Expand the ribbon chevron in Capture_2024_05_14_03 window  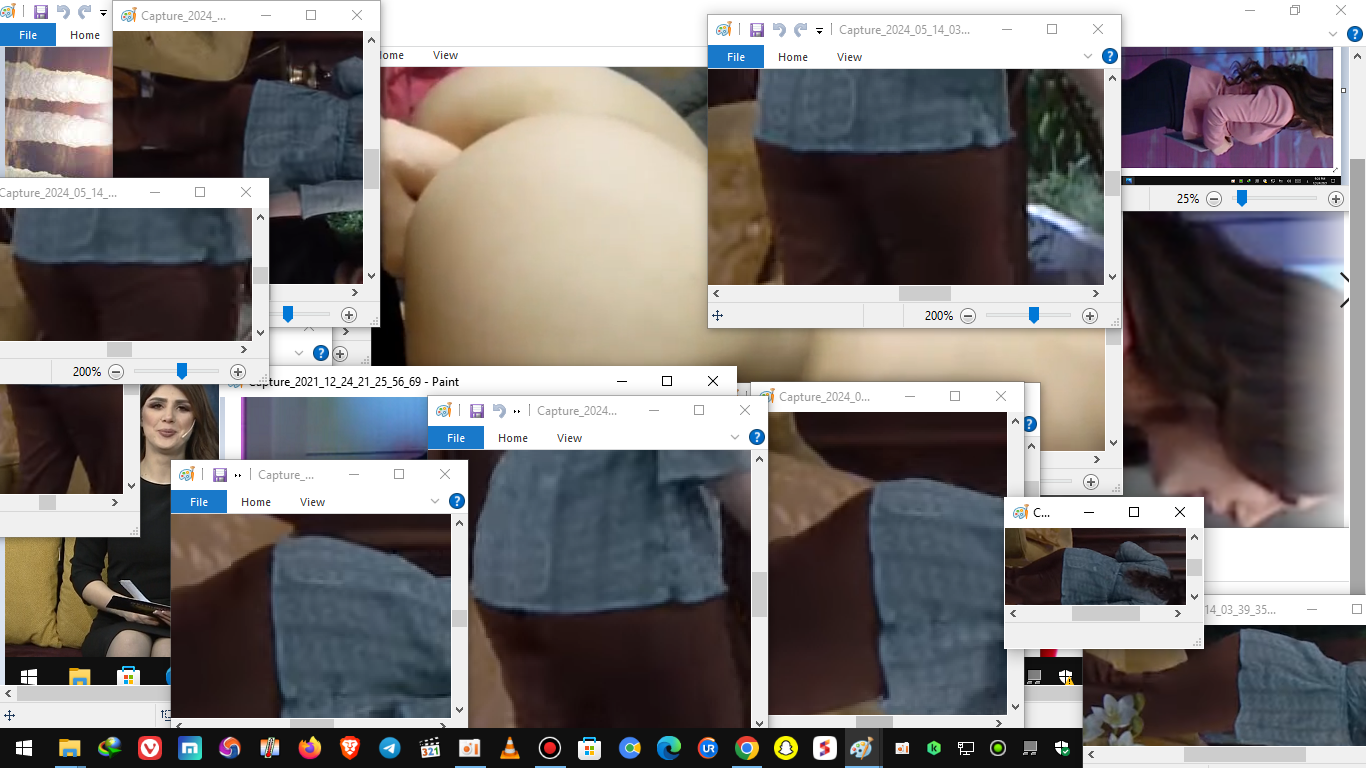pos(1088,57)
